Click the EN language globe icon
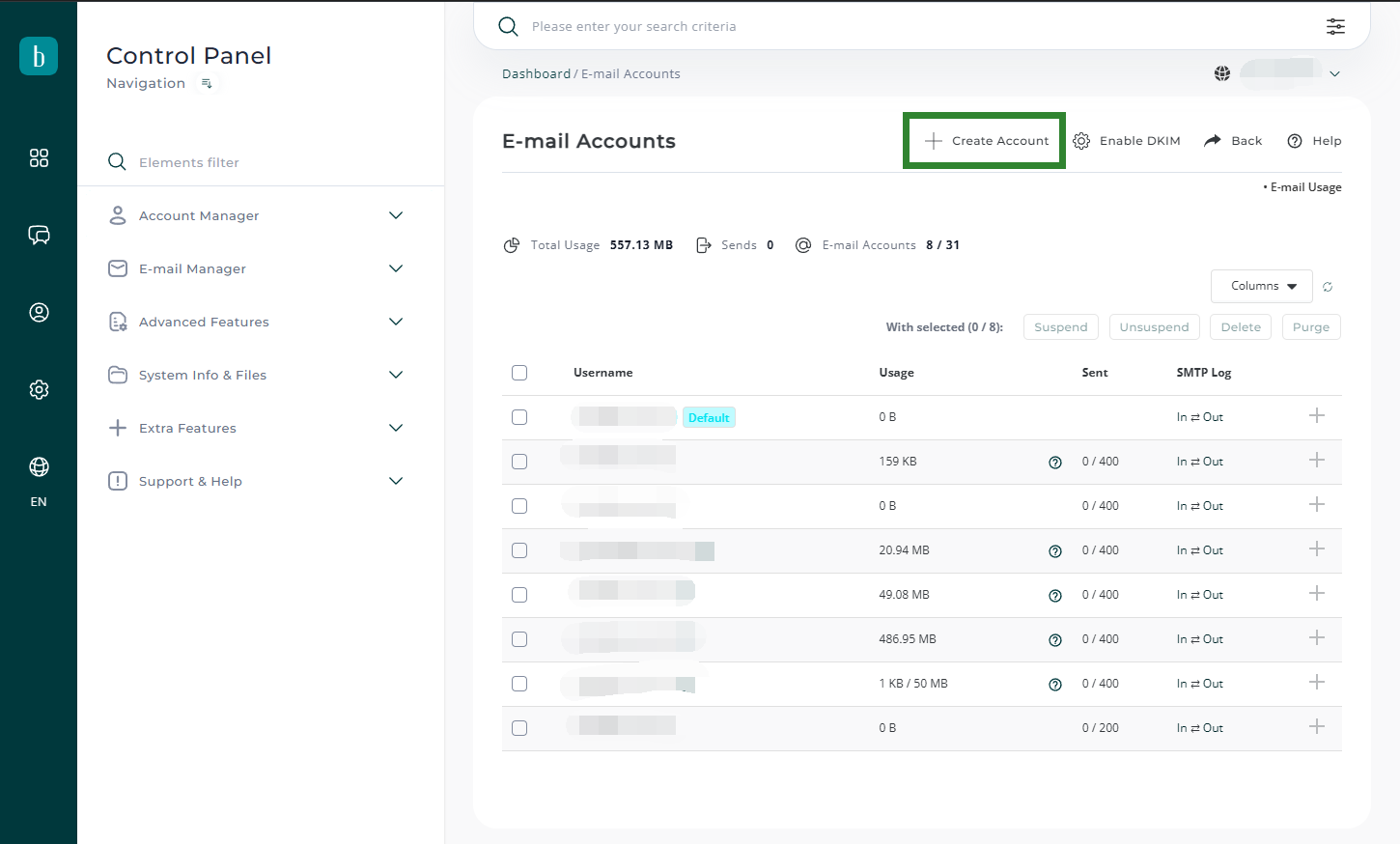Viewport: 1400px width, 844px height. (39, 467)
